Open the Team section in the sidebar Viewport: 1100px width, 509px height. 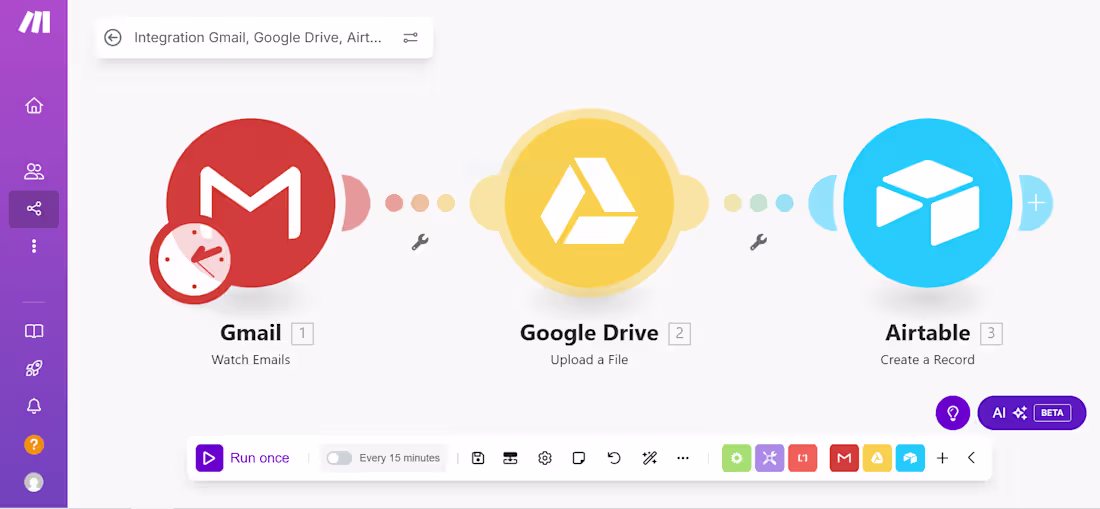click(x=34, y=171)
